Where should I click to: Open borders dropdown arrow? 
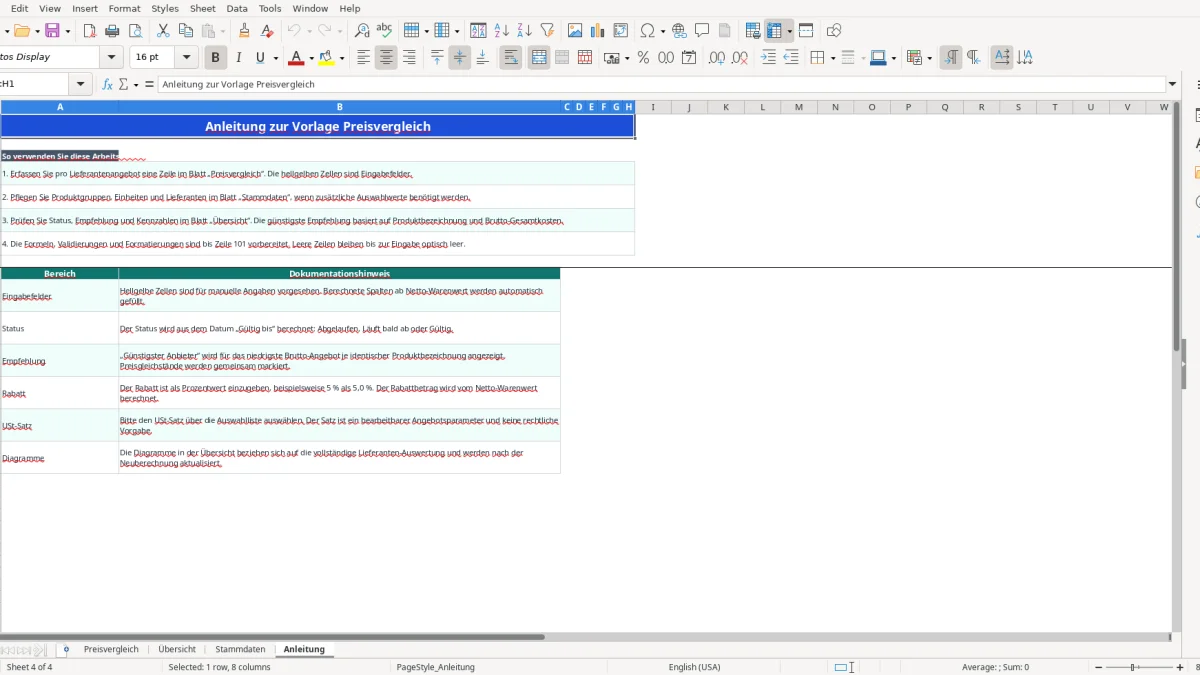[832, 58]
